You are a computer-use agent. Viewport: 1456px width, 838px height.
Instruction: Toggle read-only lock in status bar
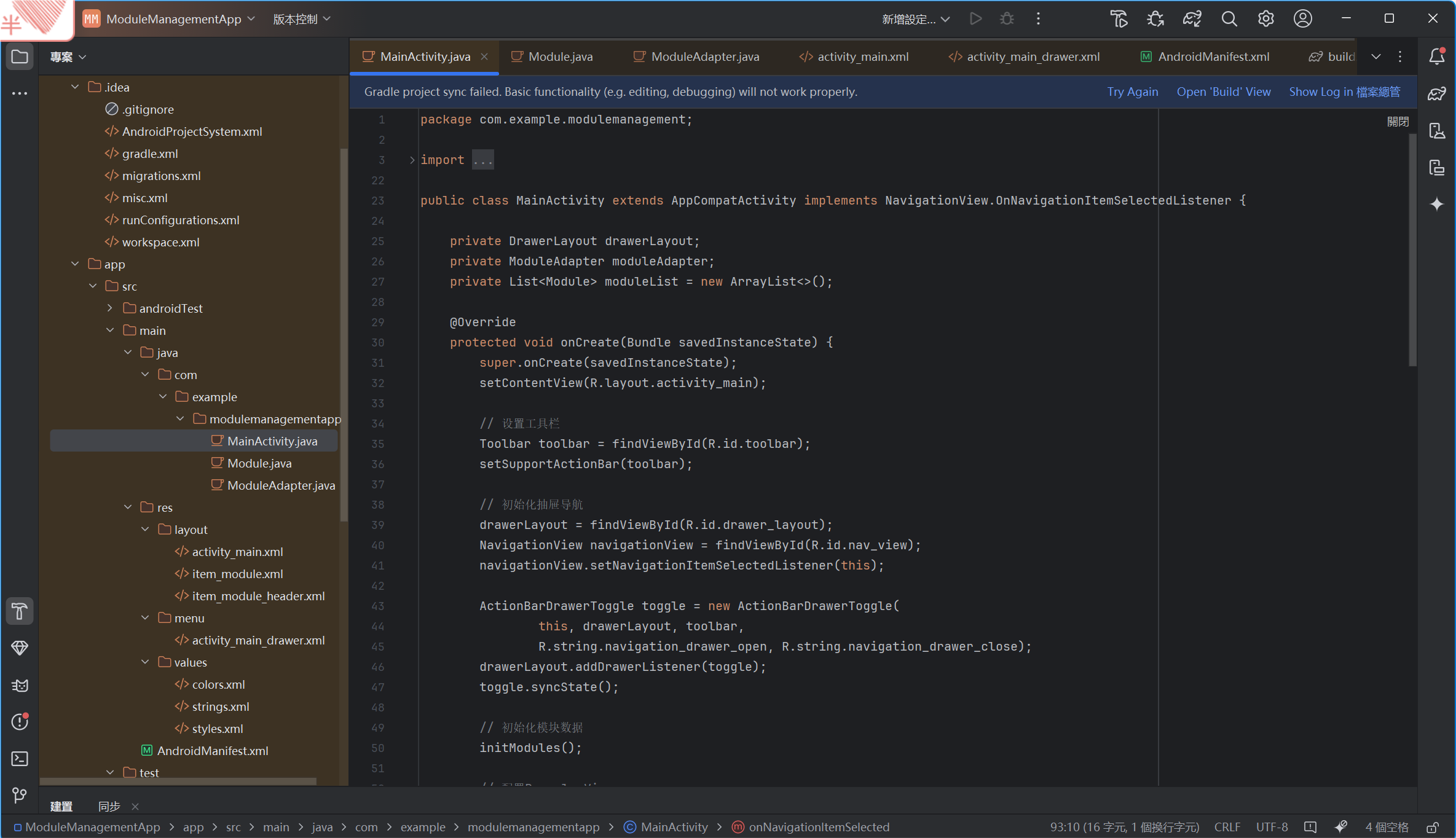[1433, 827]
